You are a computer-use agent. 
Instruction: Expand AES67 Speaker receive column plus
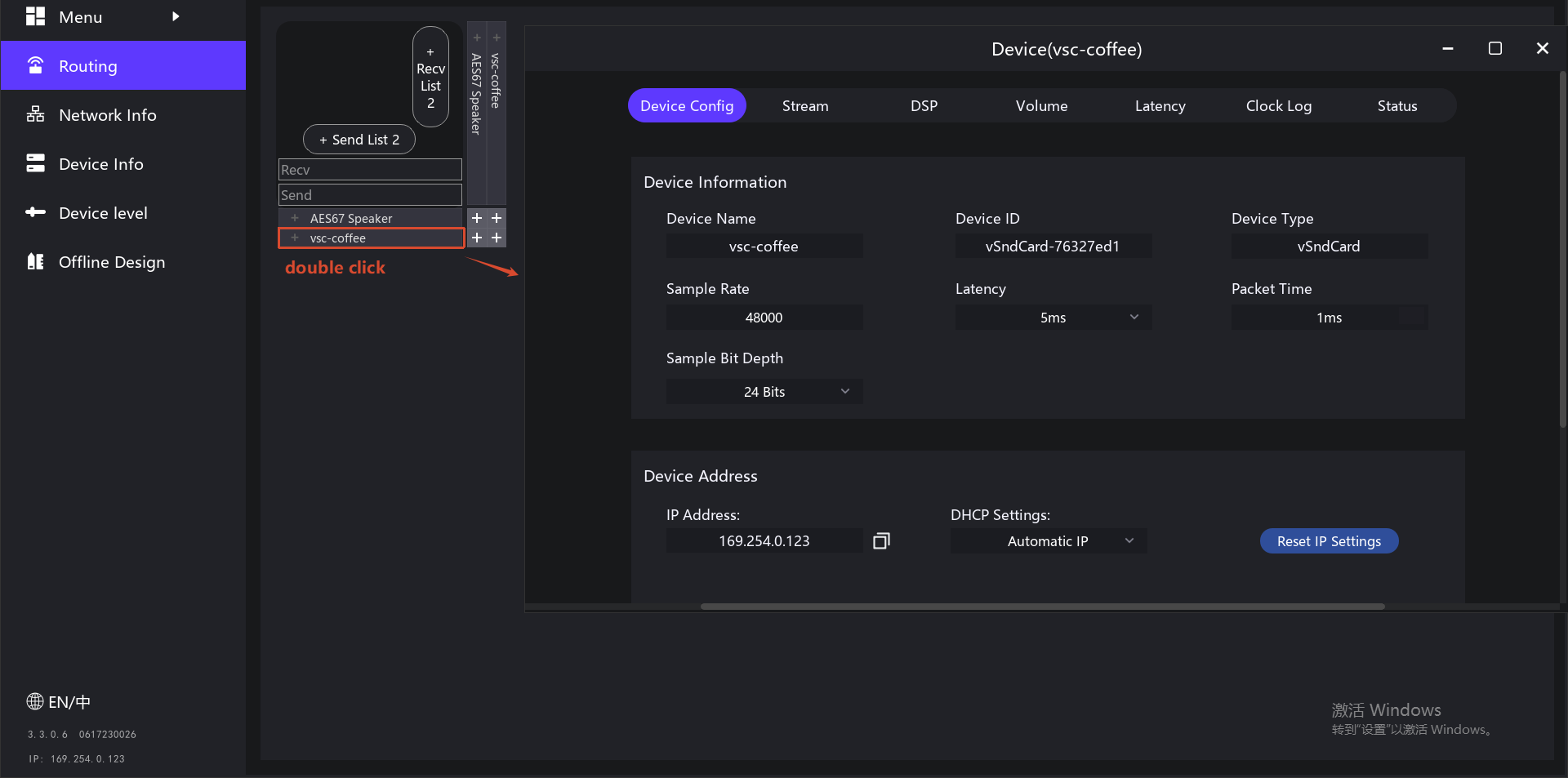(x=477, y=38)
